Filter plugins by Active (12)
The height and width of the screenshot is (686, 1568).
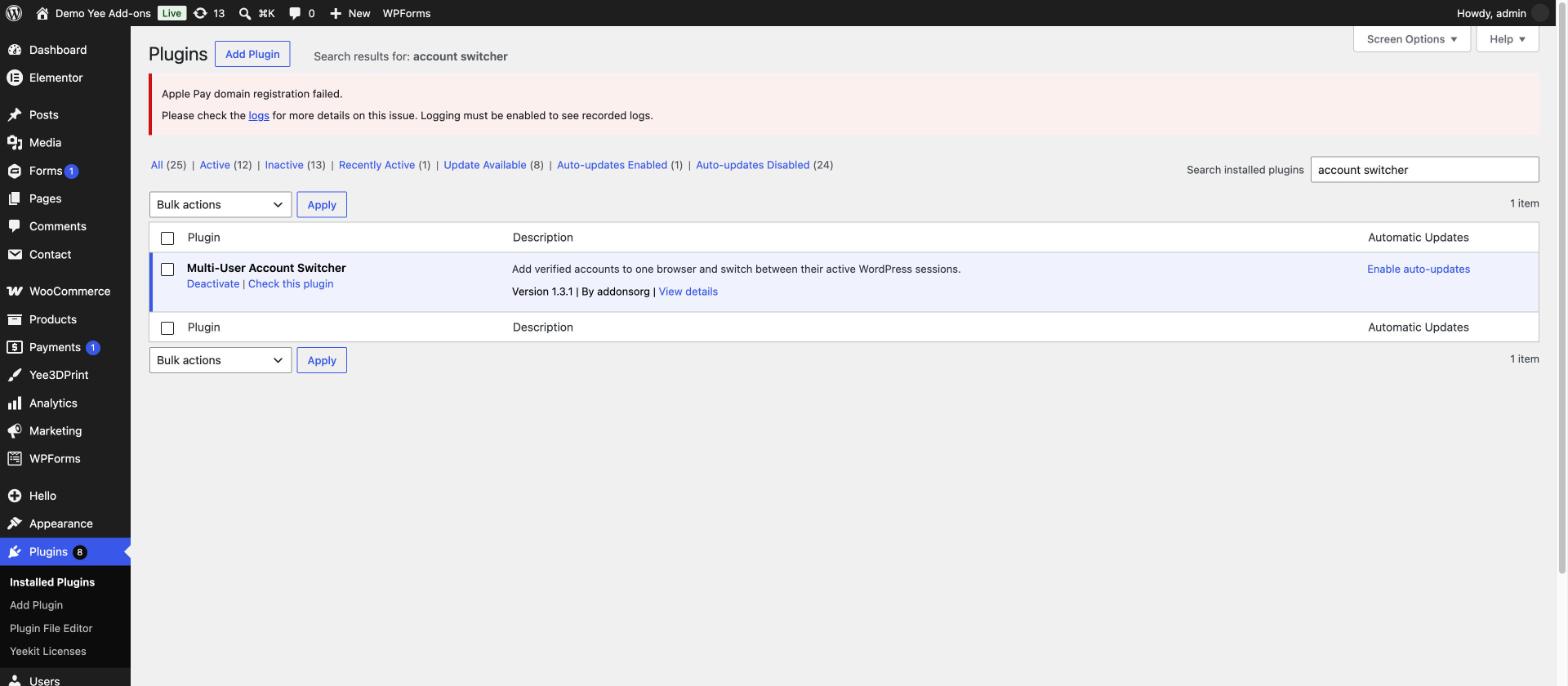225,165
